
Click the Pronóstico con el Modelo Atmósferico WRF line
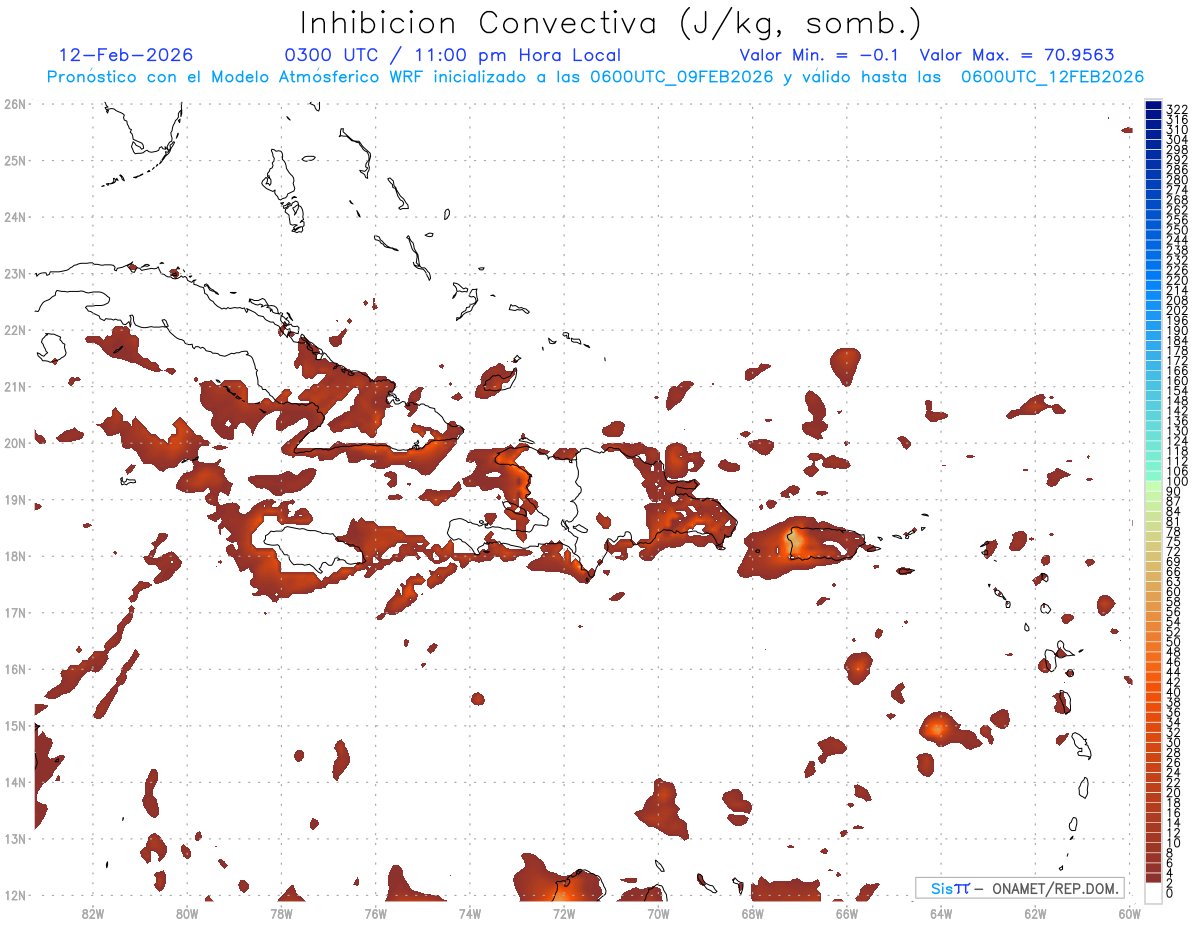595,77
